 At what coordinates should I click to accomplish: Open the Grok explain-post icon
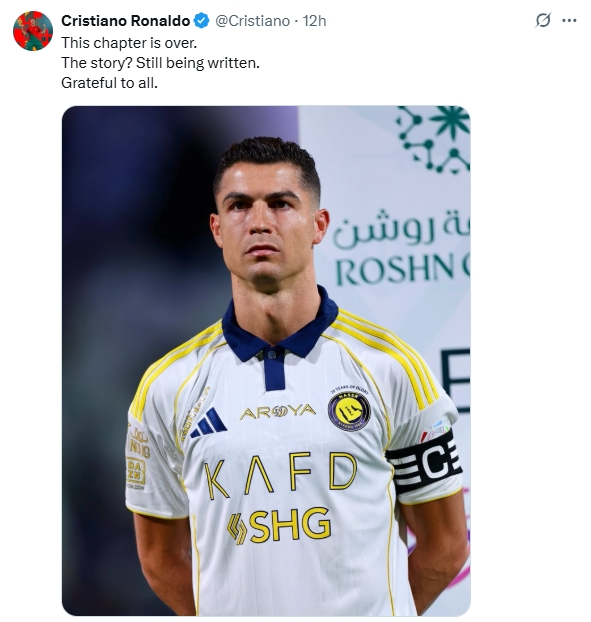coord(543,20)
